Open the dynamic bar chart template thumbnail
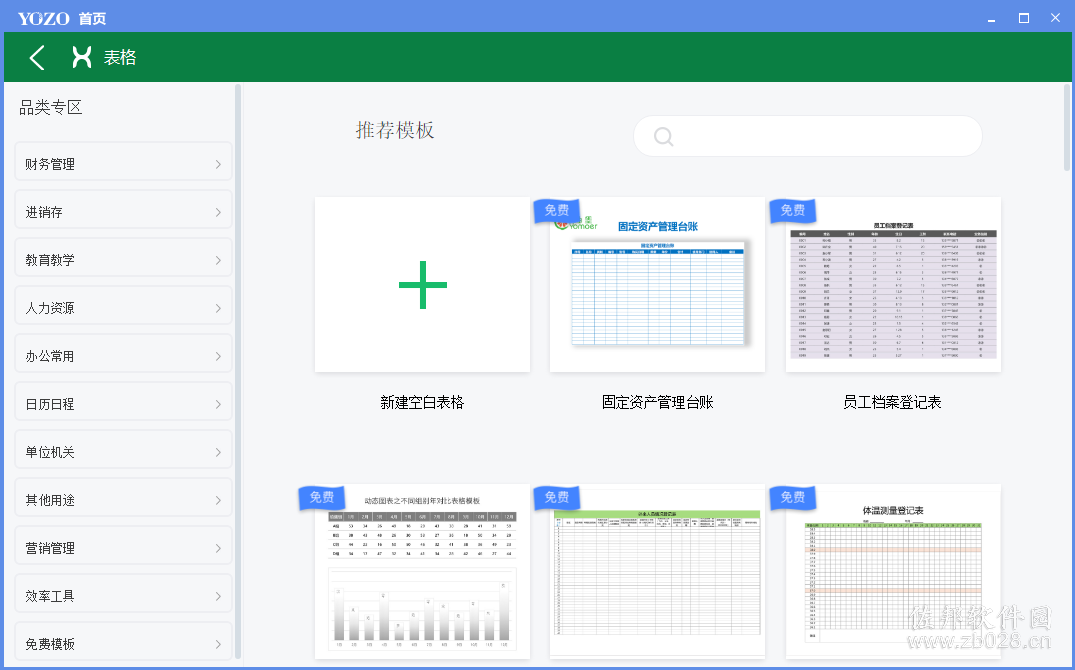Viewport: 1075px width, 670px height. (x=422, y=571)
